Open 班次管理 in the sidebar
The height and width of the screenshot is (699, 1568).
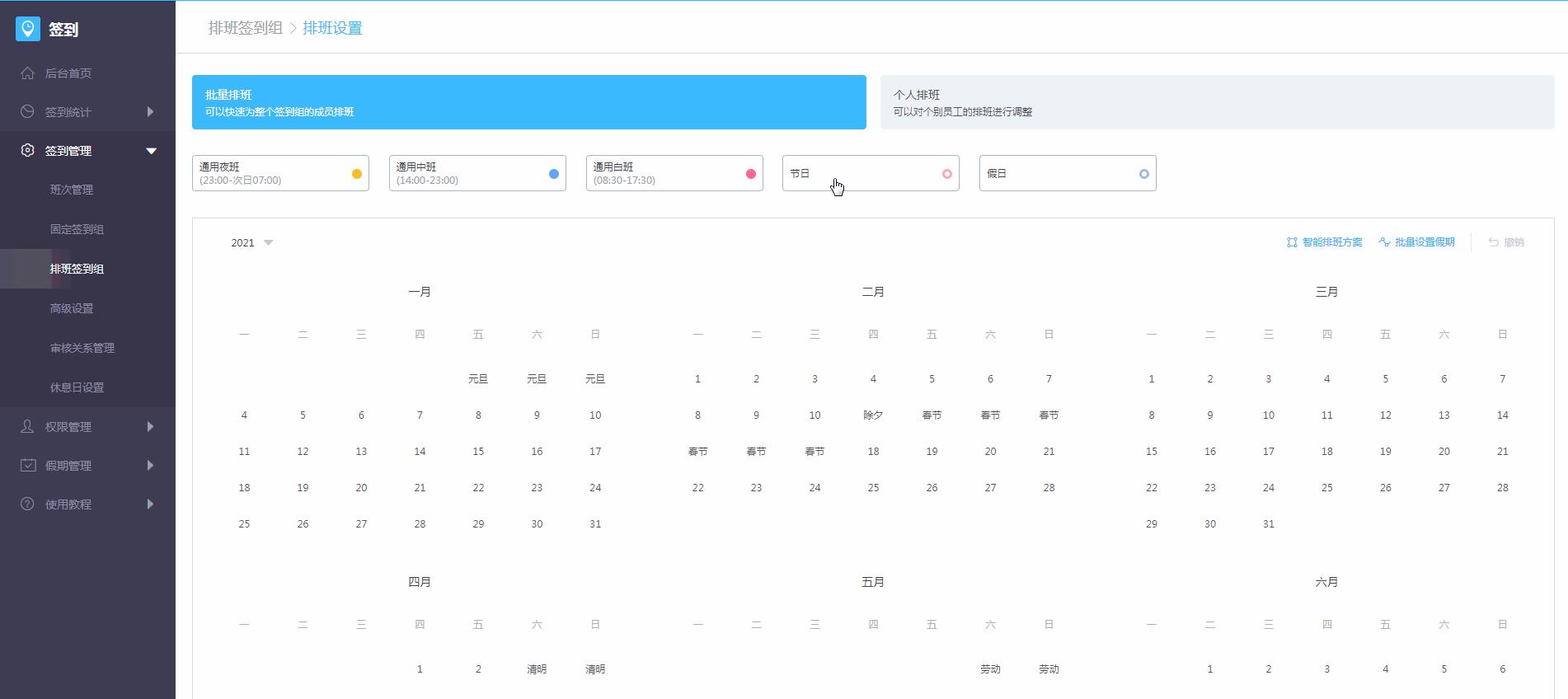coord(72,190)
